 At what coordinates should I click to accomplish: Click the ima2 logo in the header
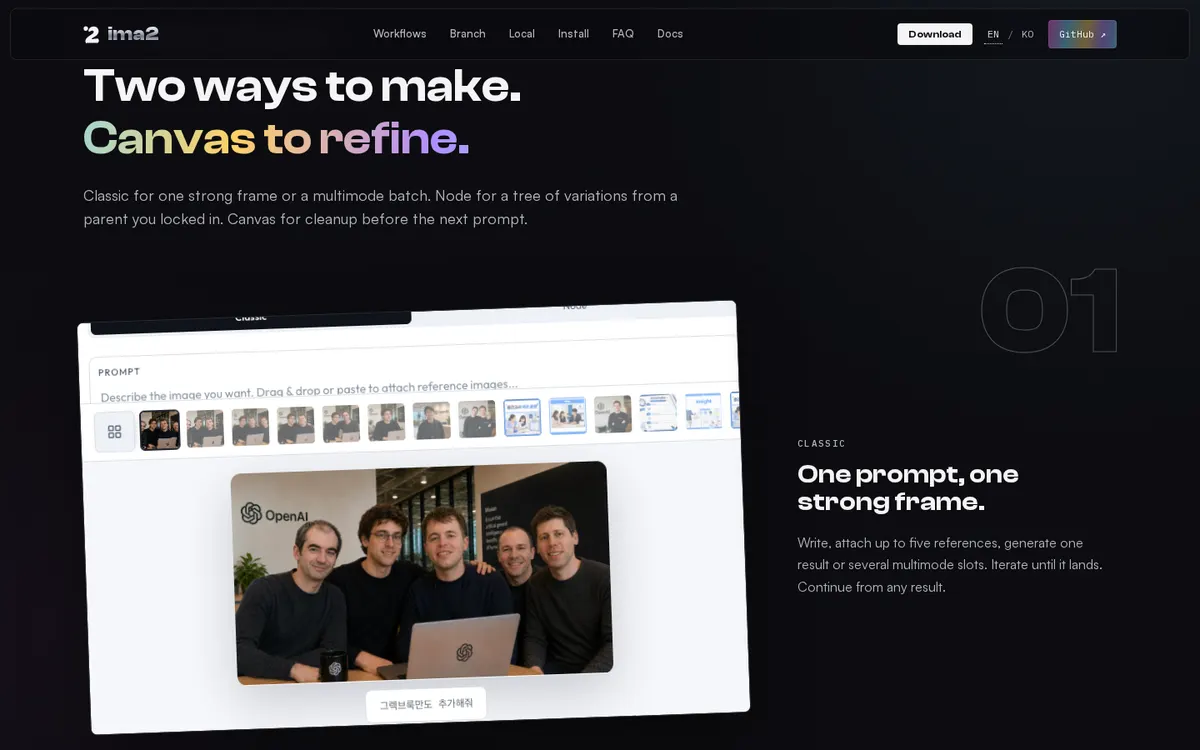tap(120, 34)
